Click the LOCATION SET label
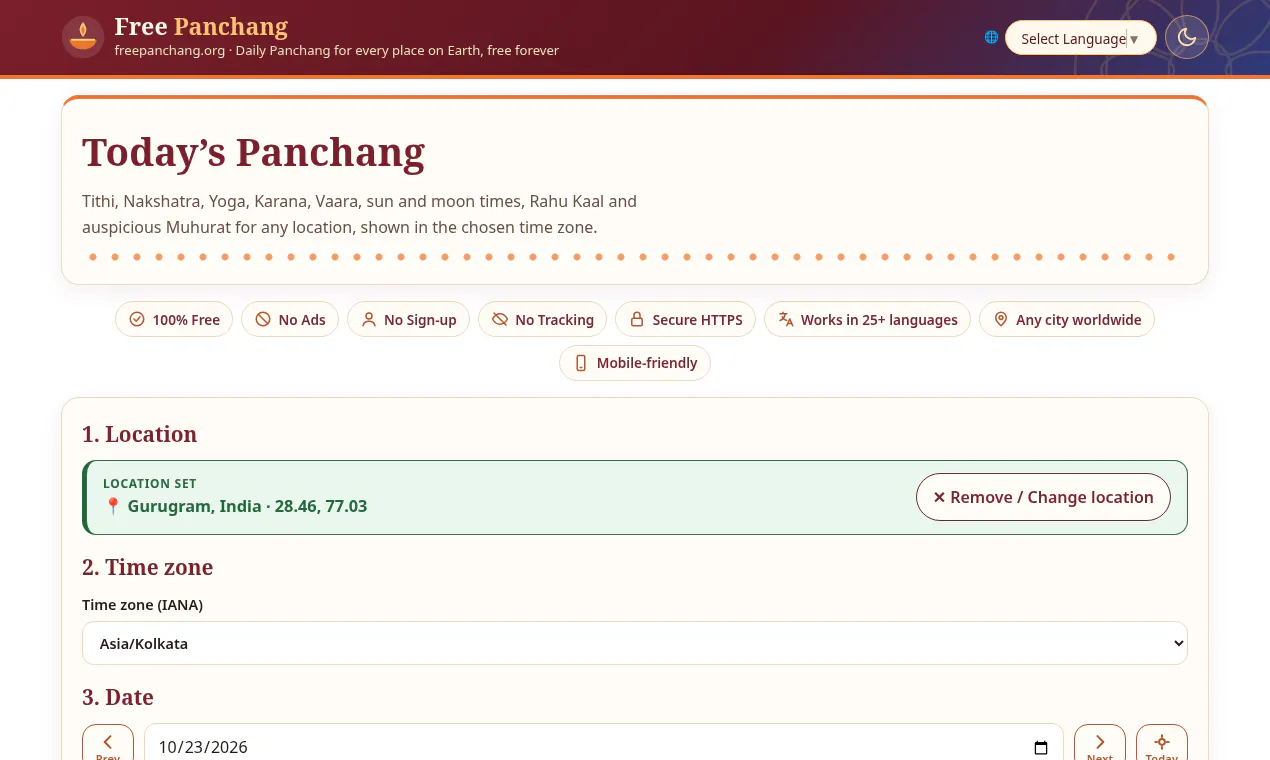Screen dimensions: 1270x760 (150, 484)
